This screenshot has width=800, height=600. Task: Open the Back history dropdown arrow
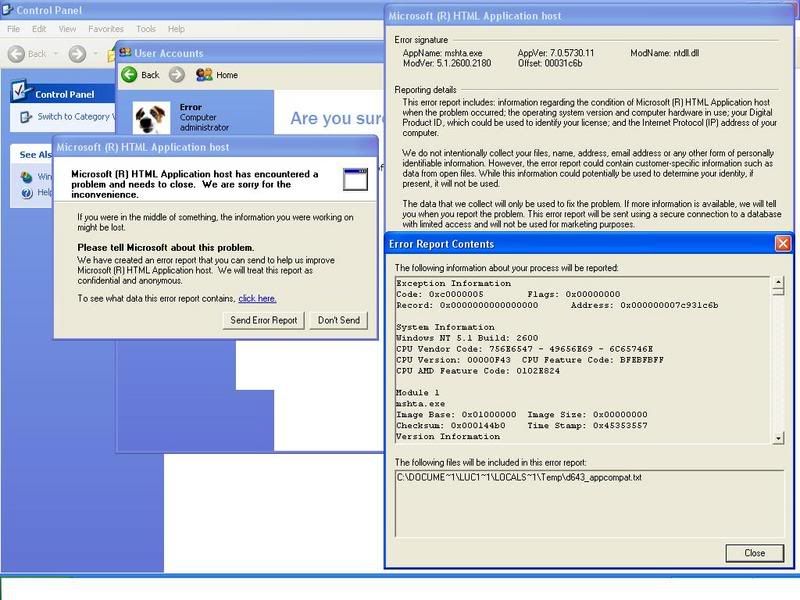pyautogui.click(x=56, y=54)
